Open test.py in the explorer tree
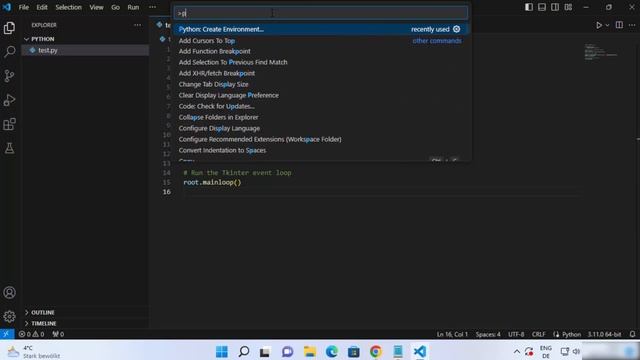This screenshot has height=360, width=640. coord(85,50)
